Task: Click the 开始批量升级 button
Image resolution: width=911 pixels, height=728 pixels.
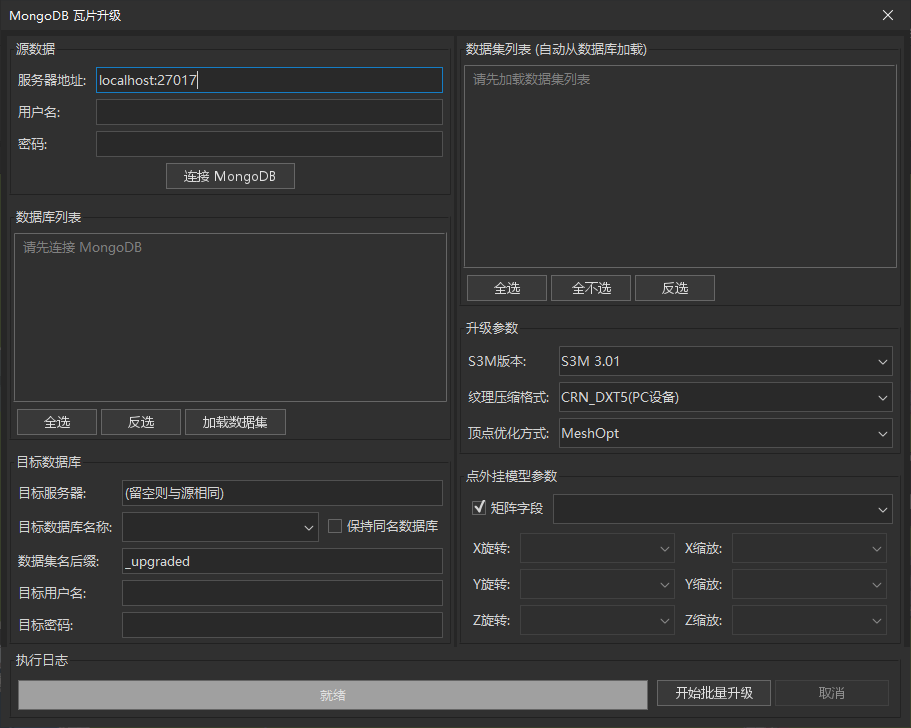Action: 713,693
